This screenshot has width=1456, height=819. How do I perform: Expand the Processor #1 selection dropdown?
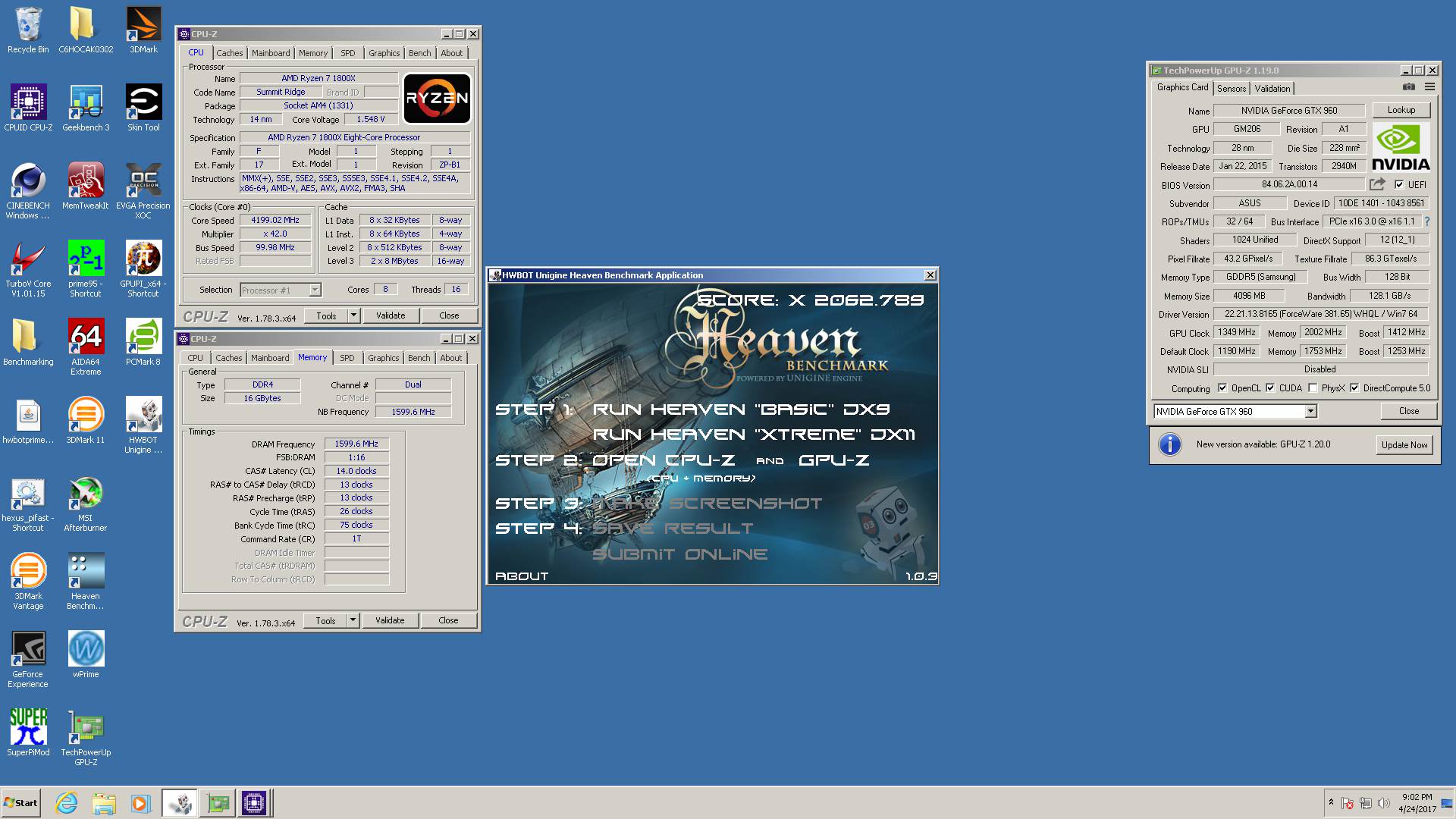point(315,290)
